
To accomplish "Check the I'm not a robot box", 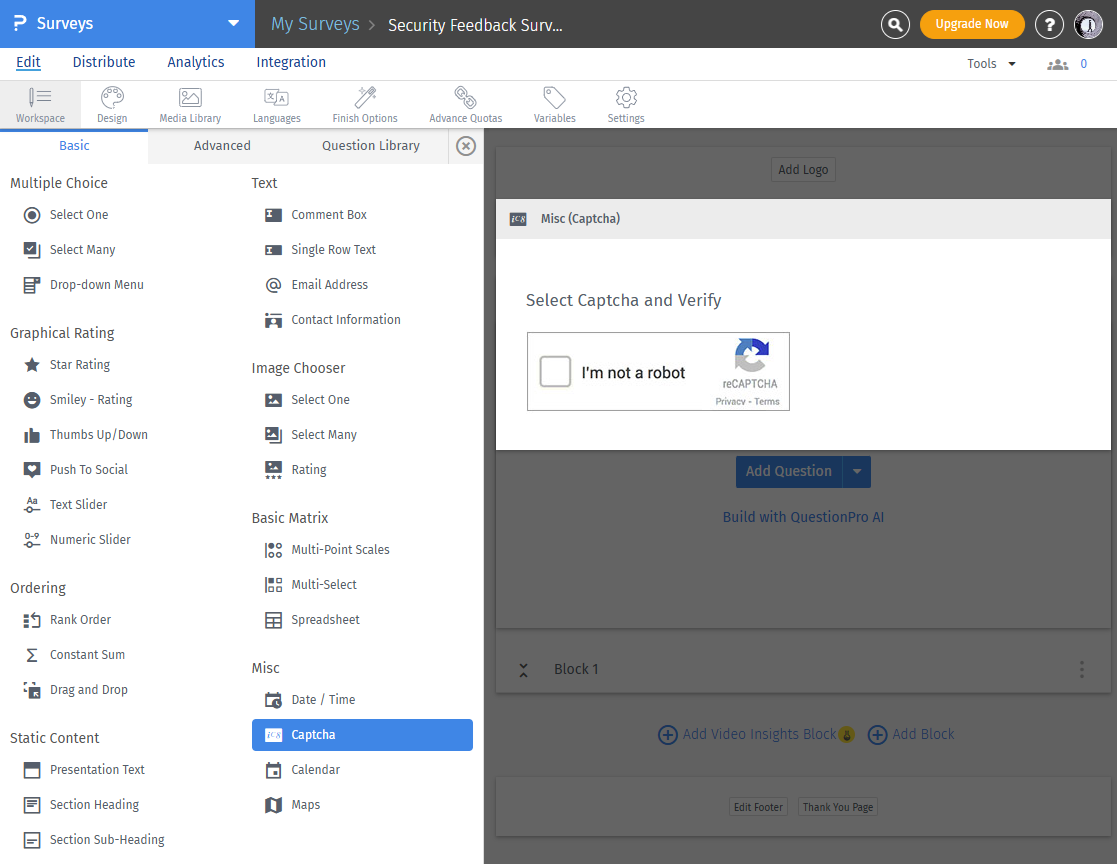I will (555, 371).
